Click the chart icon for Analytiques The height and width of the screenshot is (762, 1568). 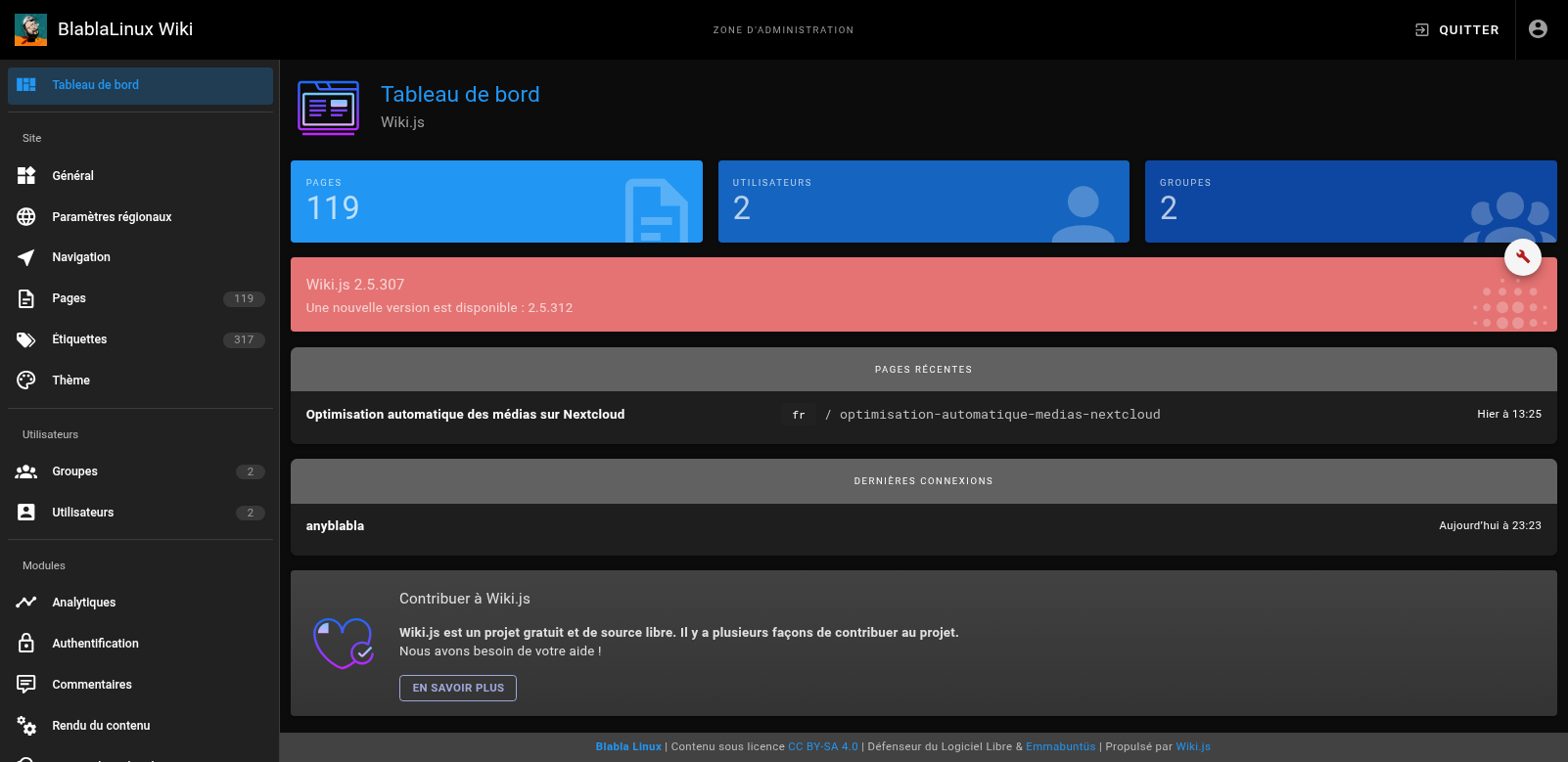coord(26,603)
